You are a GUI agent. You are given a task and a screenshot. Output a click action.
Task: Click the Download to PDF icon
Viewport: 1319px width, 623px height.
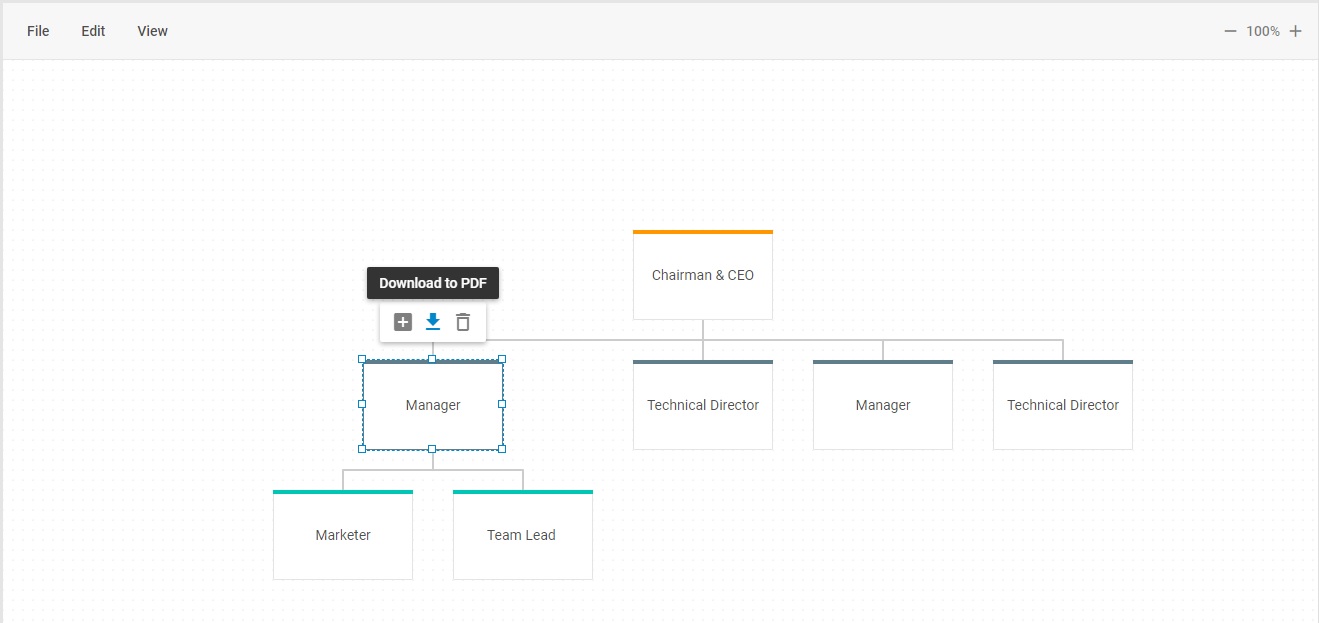click(x=433, y=322)
